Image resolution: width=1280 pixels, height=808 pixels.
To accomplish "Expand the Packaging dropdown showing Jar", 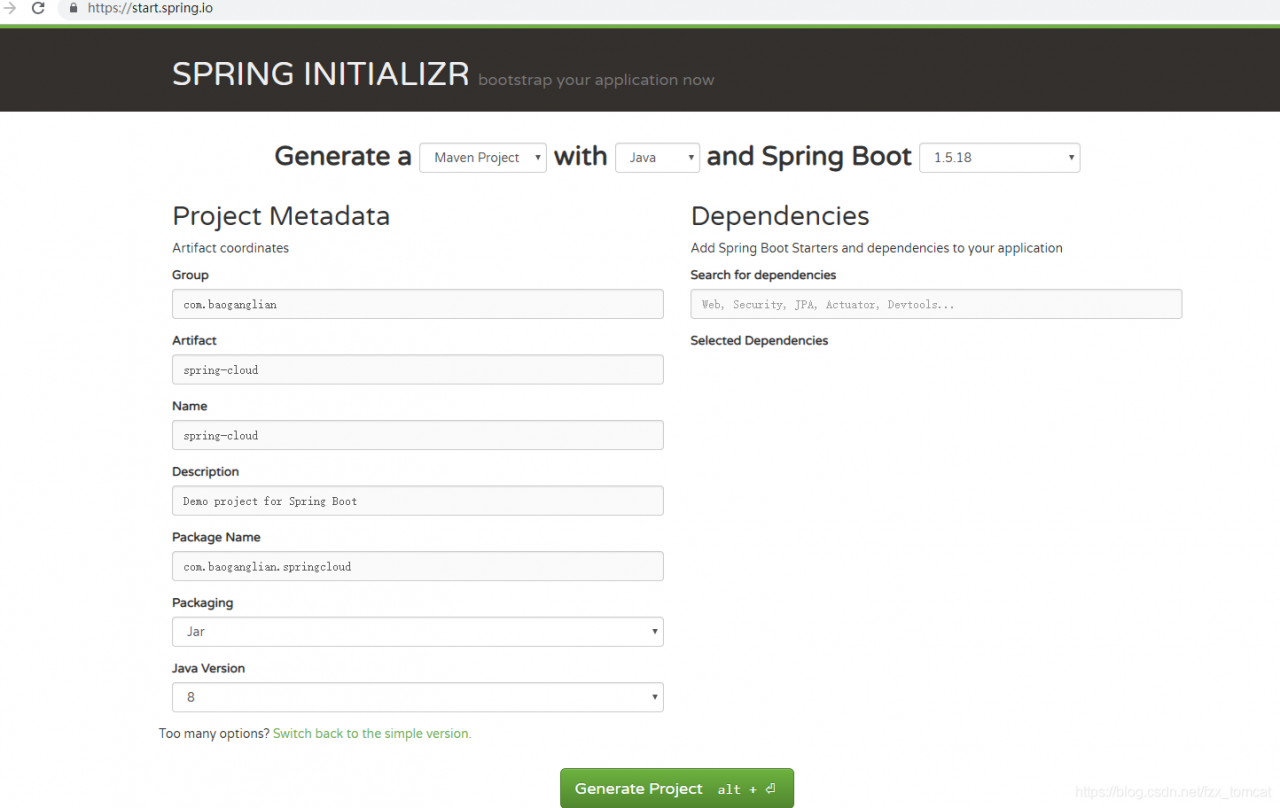I will [418, 632].
